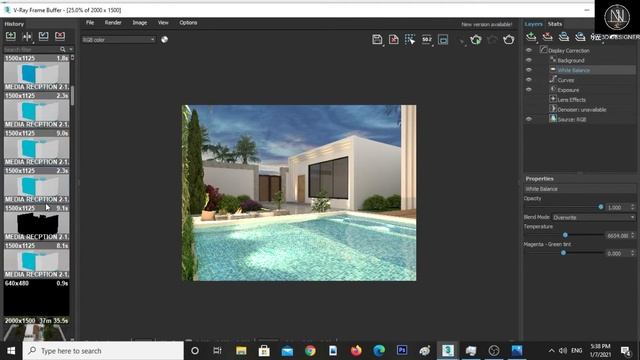
Task: Render with the last teapot icon
Action: 509,40
